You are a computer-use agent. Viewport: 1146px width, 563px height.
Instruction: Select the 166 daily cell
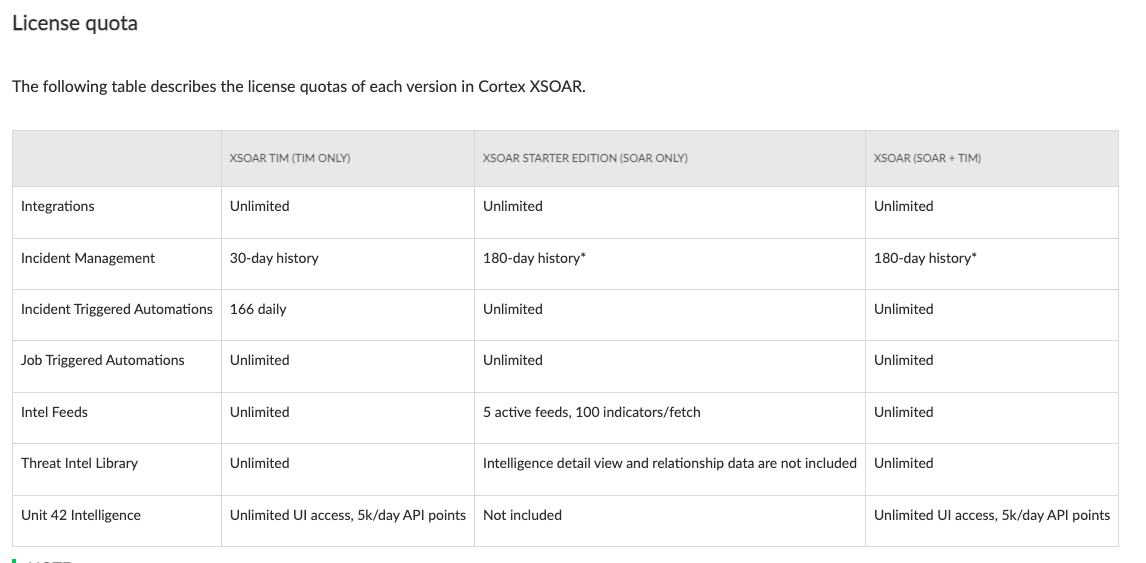(258, 309)
